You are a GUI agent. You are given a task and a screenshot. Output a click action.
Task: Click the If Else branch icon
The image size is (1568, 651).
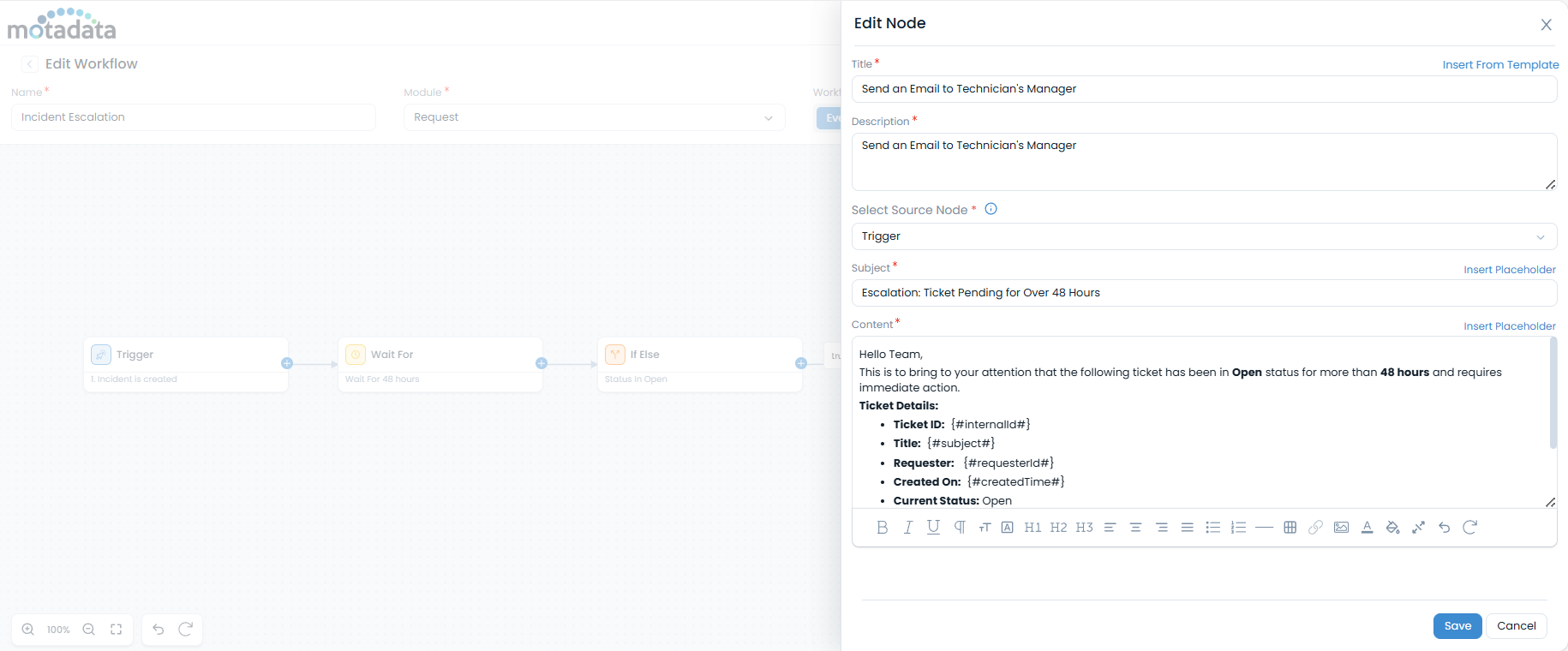click(x=615, y=355)
